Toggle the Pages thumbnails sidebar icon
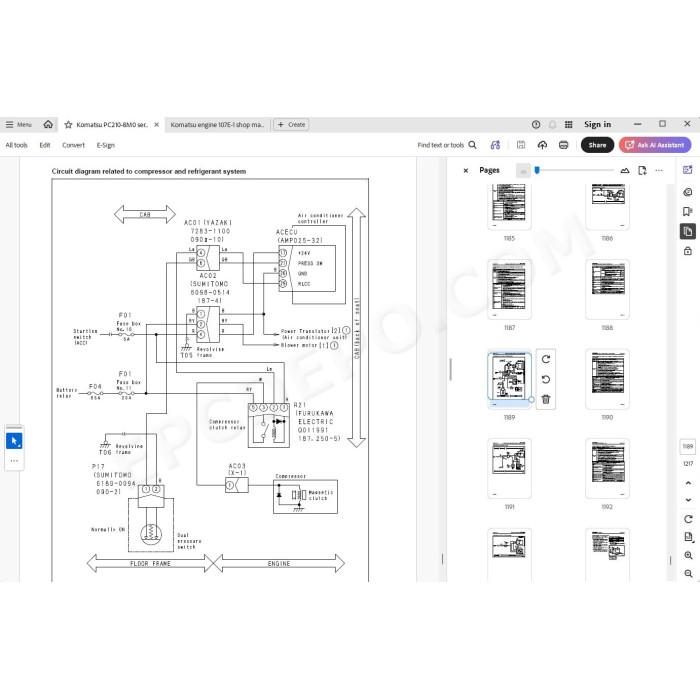Image resolution: width=700 pixels, height=700 pixels. click(688, 231)
